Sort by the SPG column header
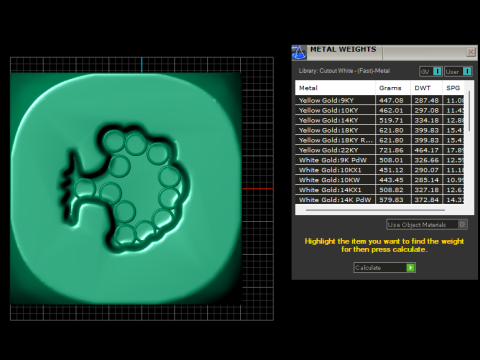This screenshot has height=360, width=480. click(453, 88)
